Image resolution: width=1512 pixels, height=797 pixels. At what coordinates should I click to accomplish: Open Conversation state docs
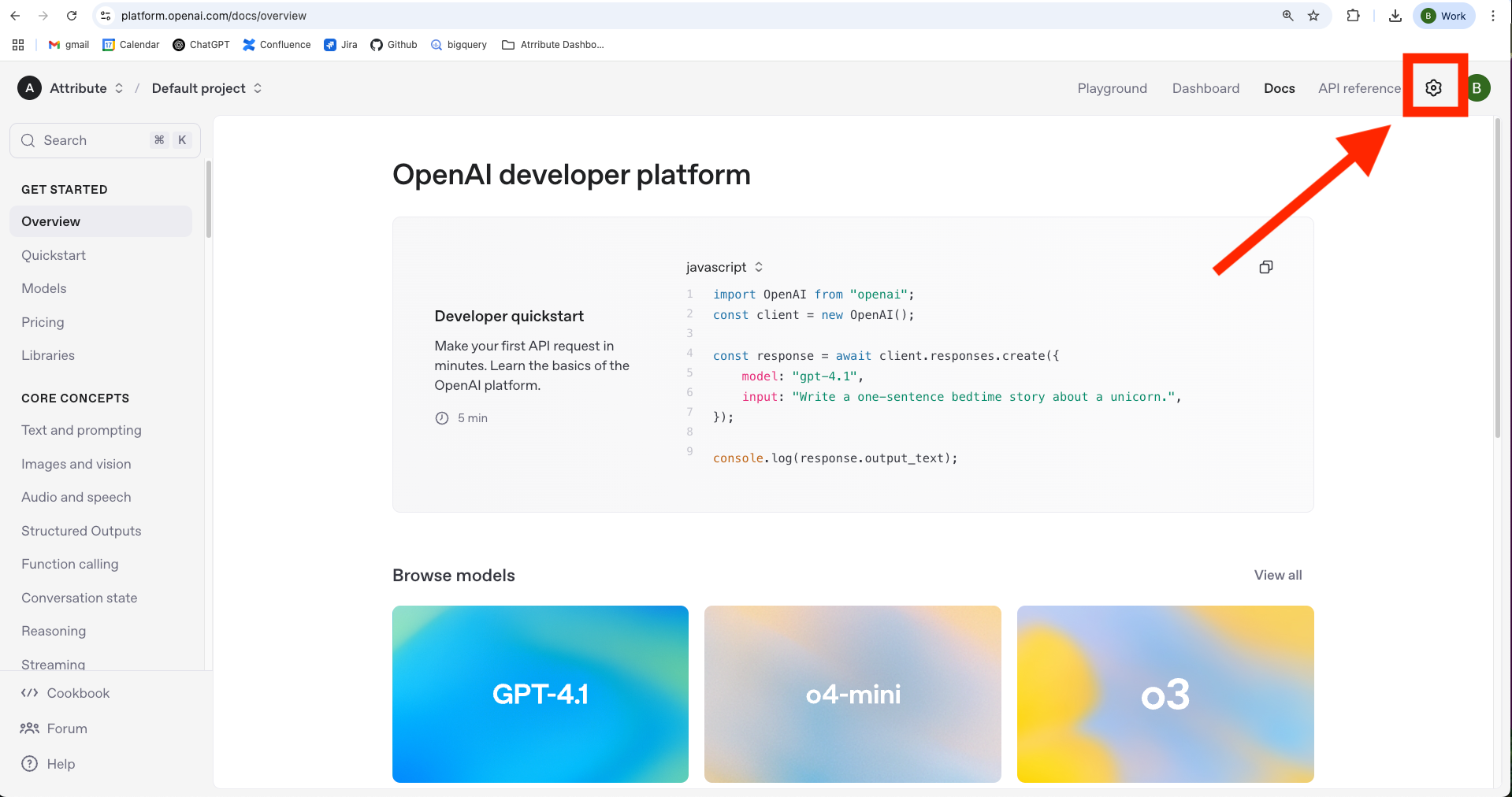click(x=80, y=598)
